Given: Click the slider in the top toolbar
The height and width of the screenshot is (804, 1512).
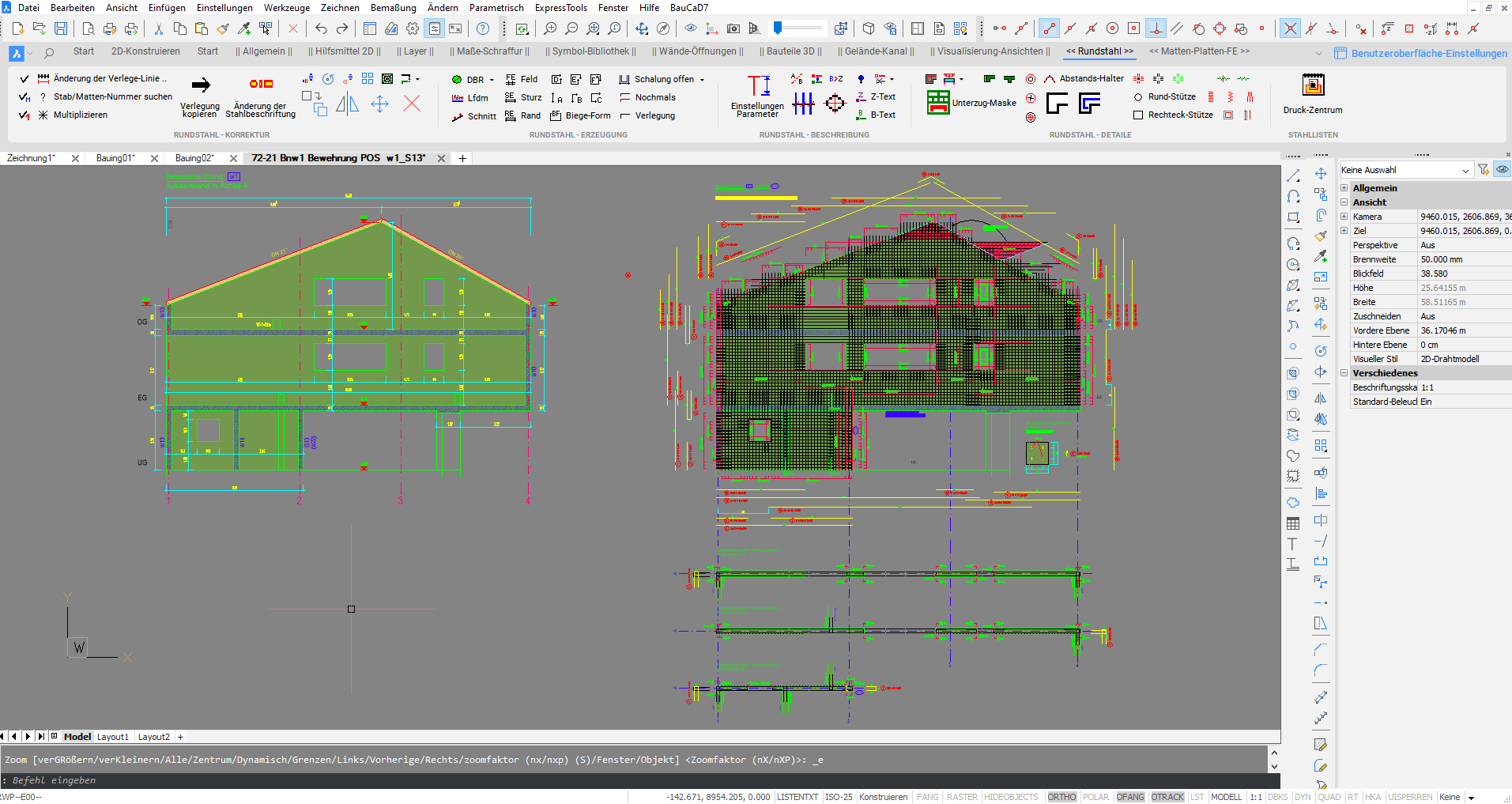Looking at the screenshot, I should [x=779, y=28].
